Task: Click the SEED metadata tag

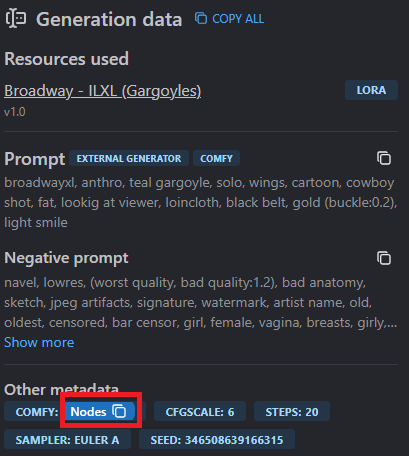Action: (217, 439)
